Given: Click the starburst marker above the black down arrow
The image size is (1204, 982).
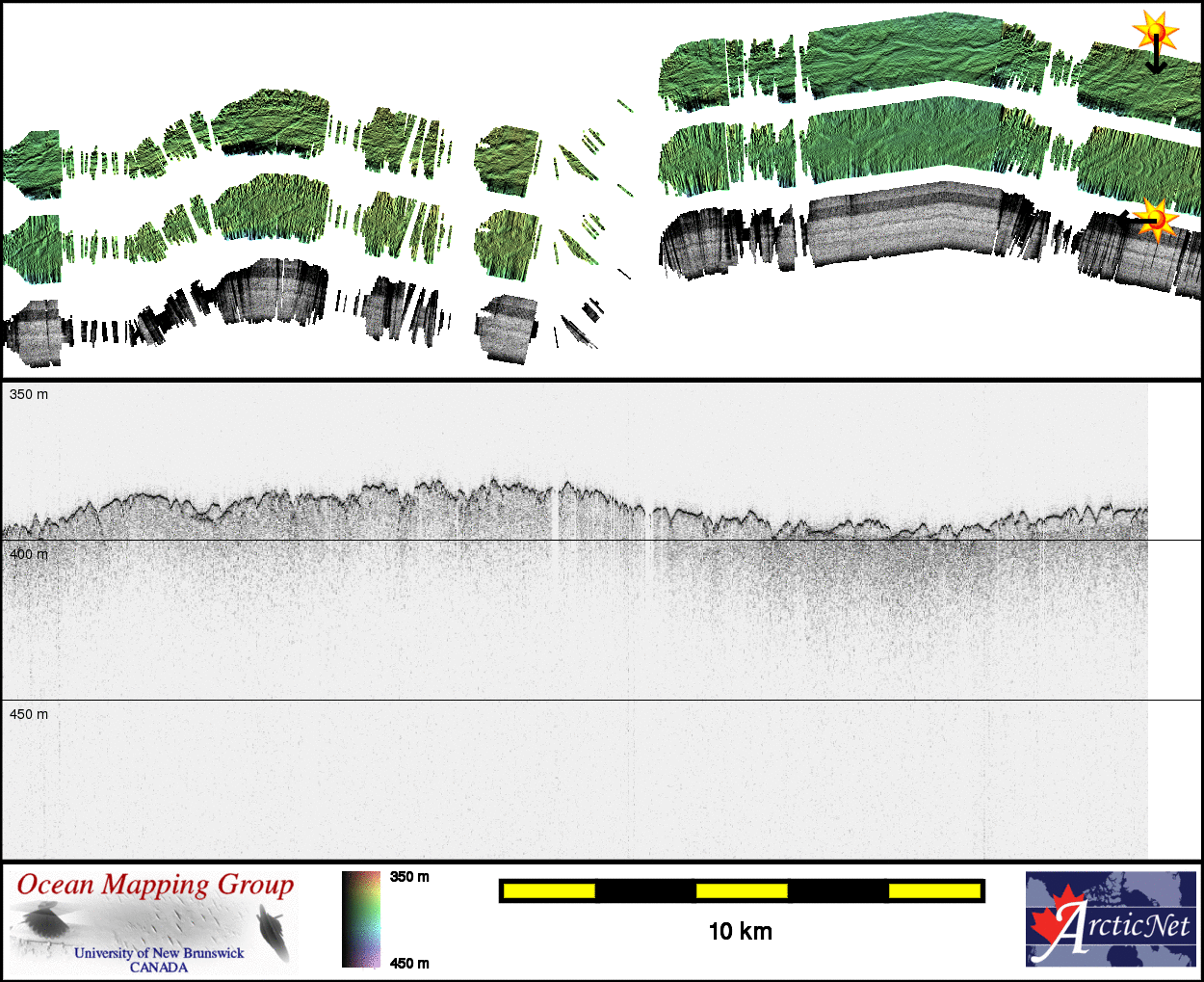Looking at the screenshot, I should [1155, 31].
